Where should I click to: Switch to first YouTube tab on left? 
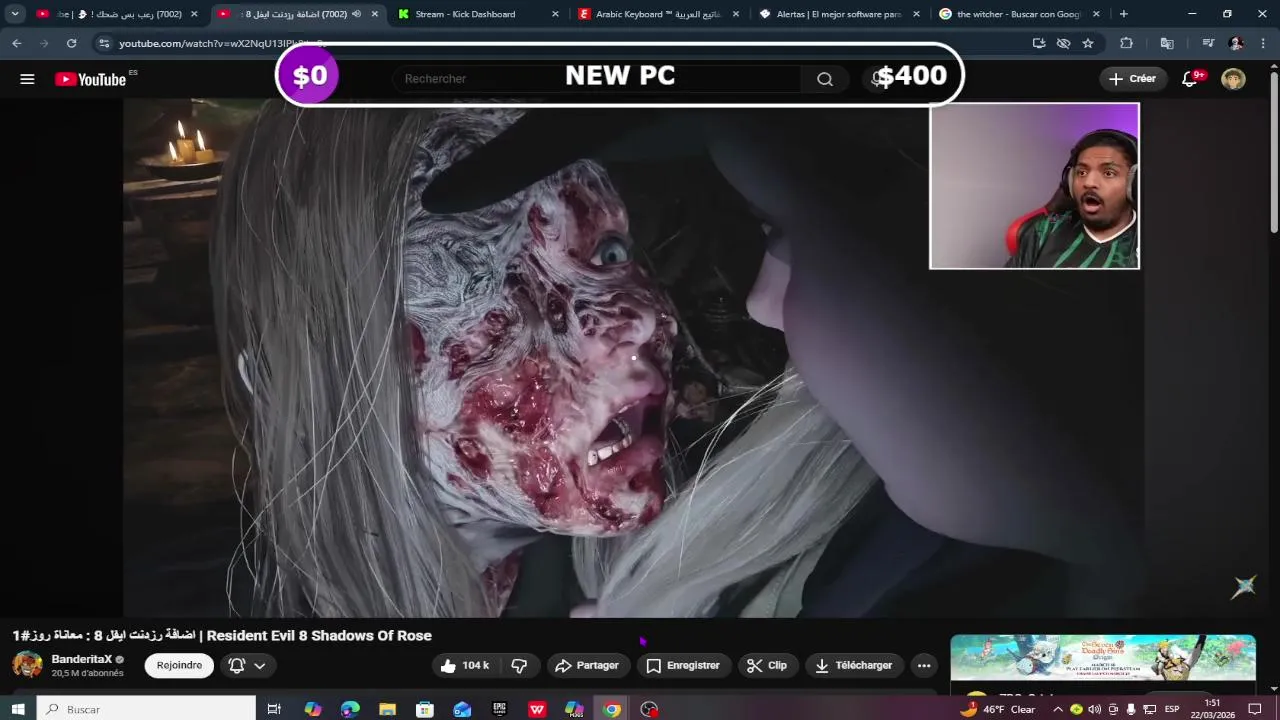118,14
